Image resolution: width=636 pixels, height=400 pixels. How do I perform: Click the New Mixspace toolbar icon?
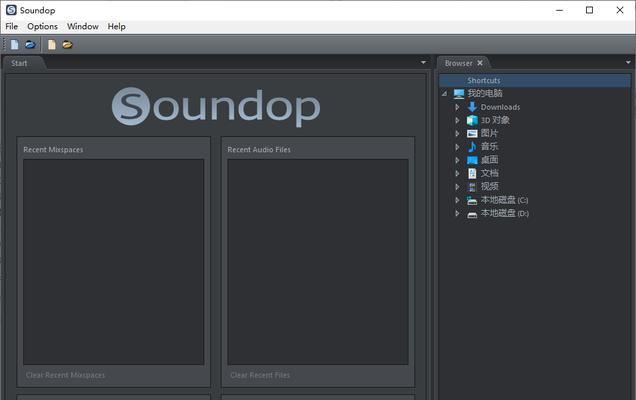52,44
